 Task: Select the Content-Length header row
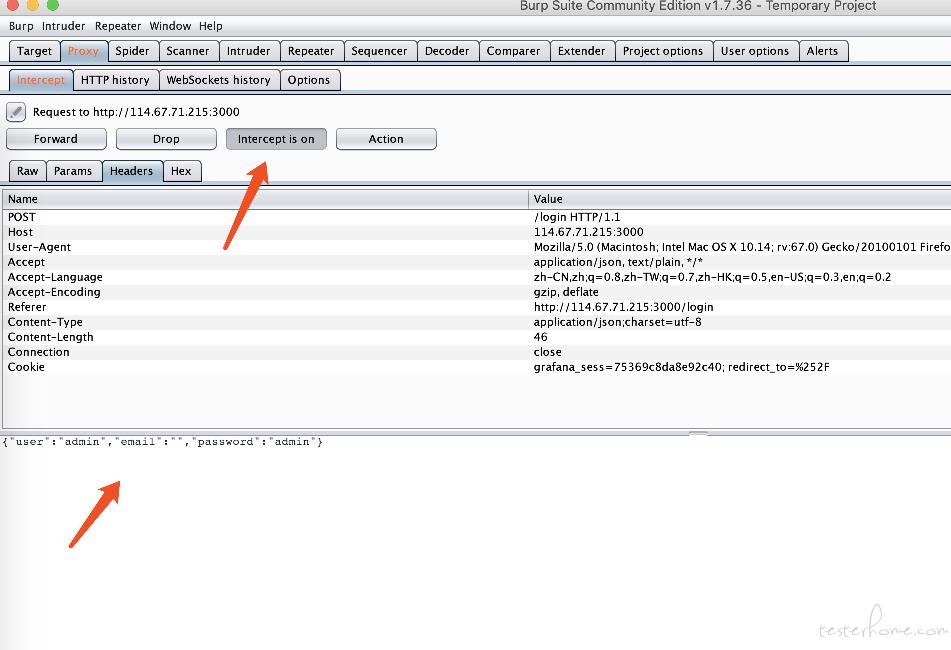click(x=477, y=337)
